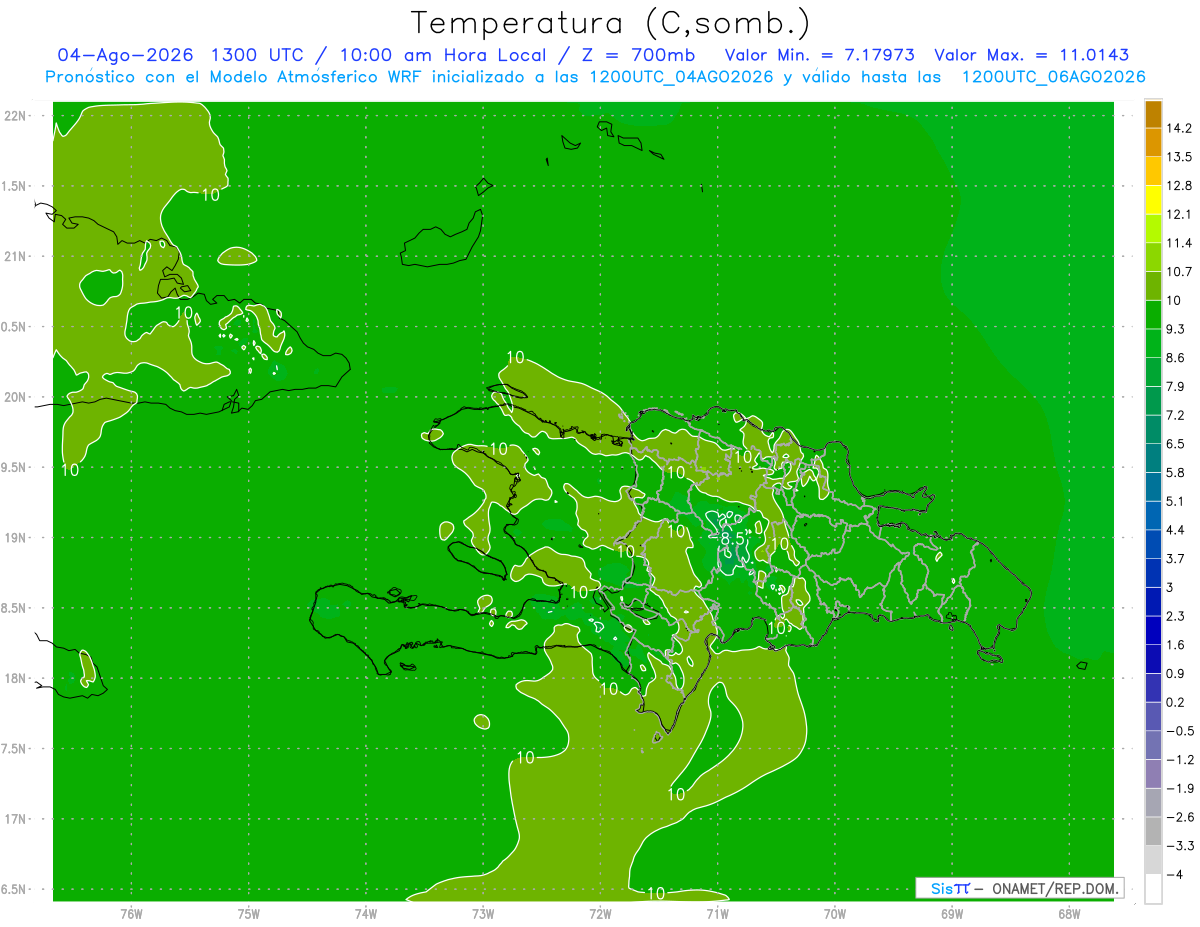Click the 18N latitude label
The image size is (1200, 927).
point(14,678)
